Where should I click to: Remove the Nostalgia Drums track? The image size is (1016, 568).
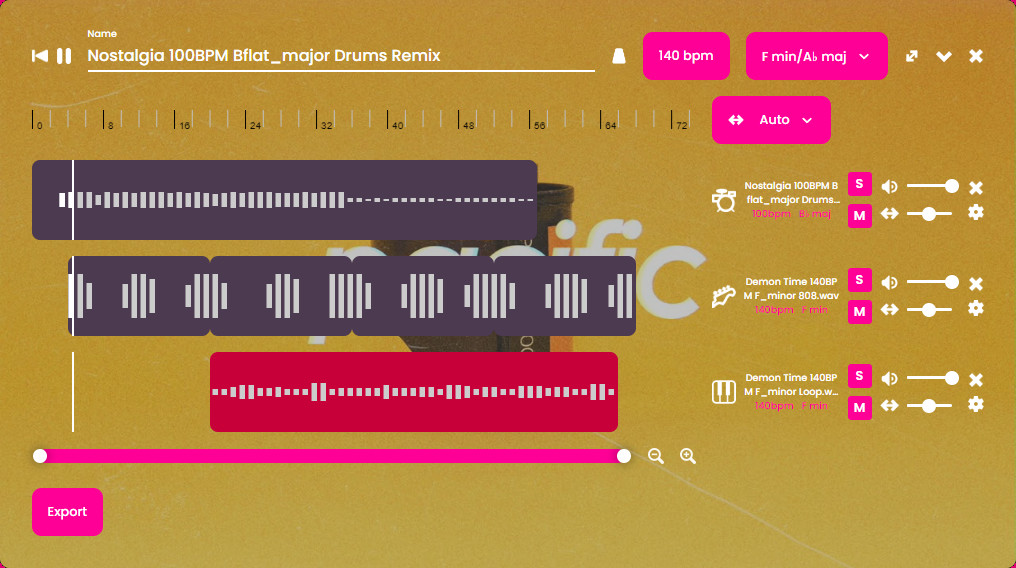(976, 188)
